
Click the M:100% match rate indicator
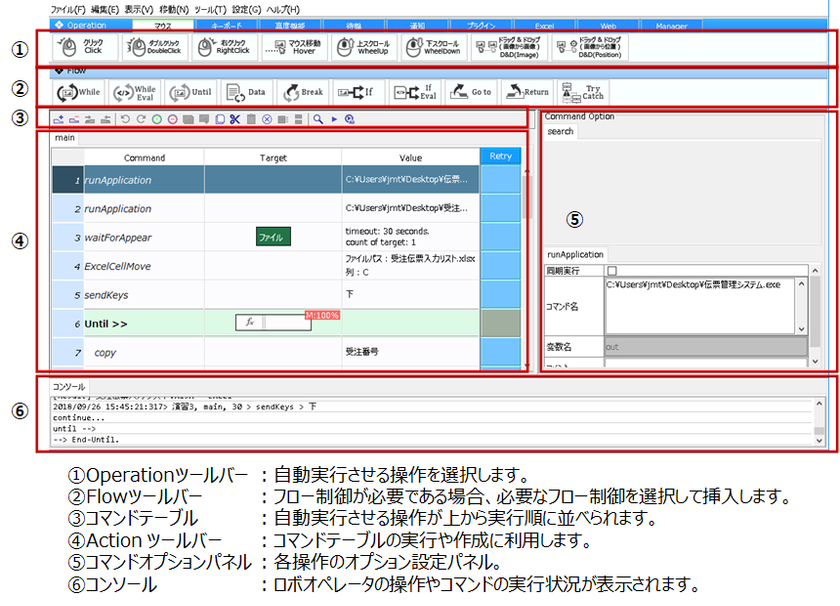click(325, 314)
